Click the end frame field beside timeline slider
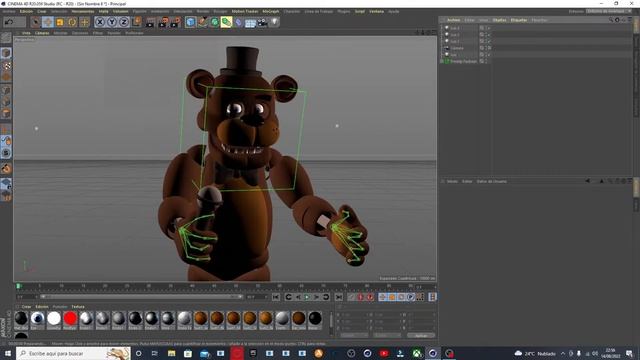 (x=256, y=297)
